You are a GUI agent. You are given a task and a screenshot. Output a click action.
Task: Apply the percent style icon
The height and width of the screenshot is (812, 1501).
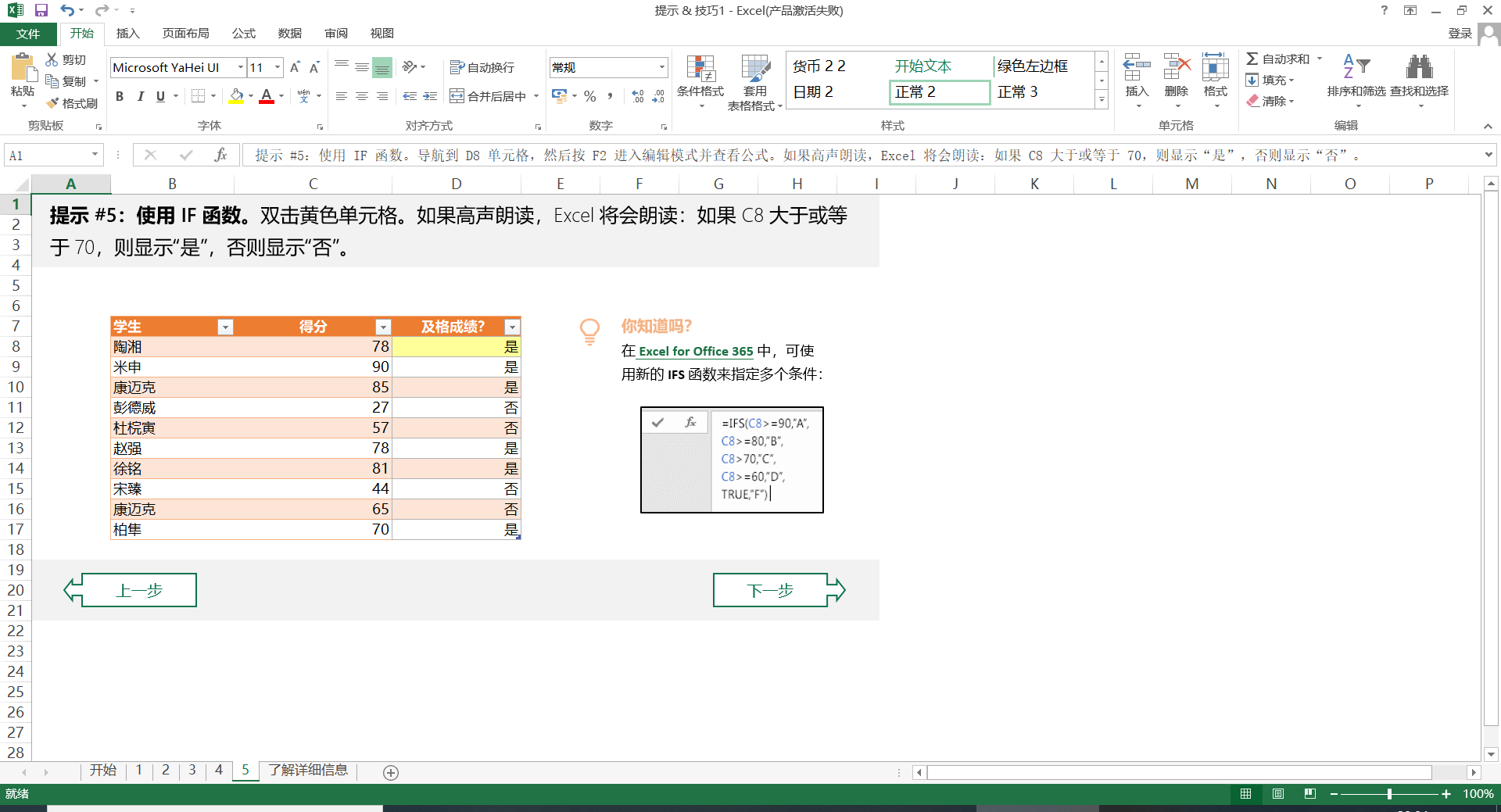[589, 96]
